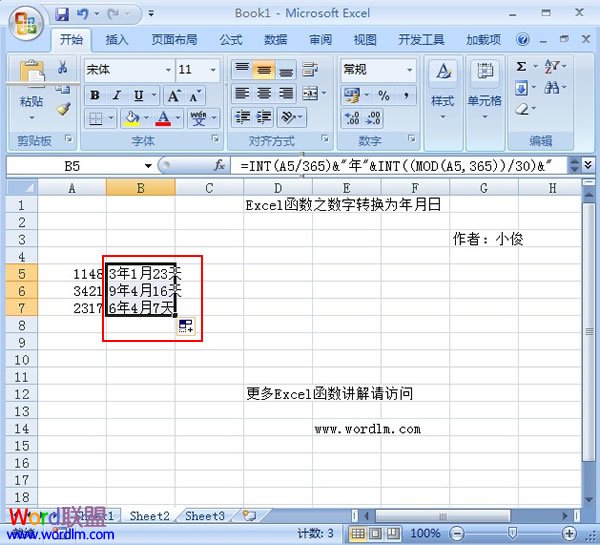The width and height of the screenshot is (600, 545).
Task: Open the 样式 styles button
Action: point(443,89)
